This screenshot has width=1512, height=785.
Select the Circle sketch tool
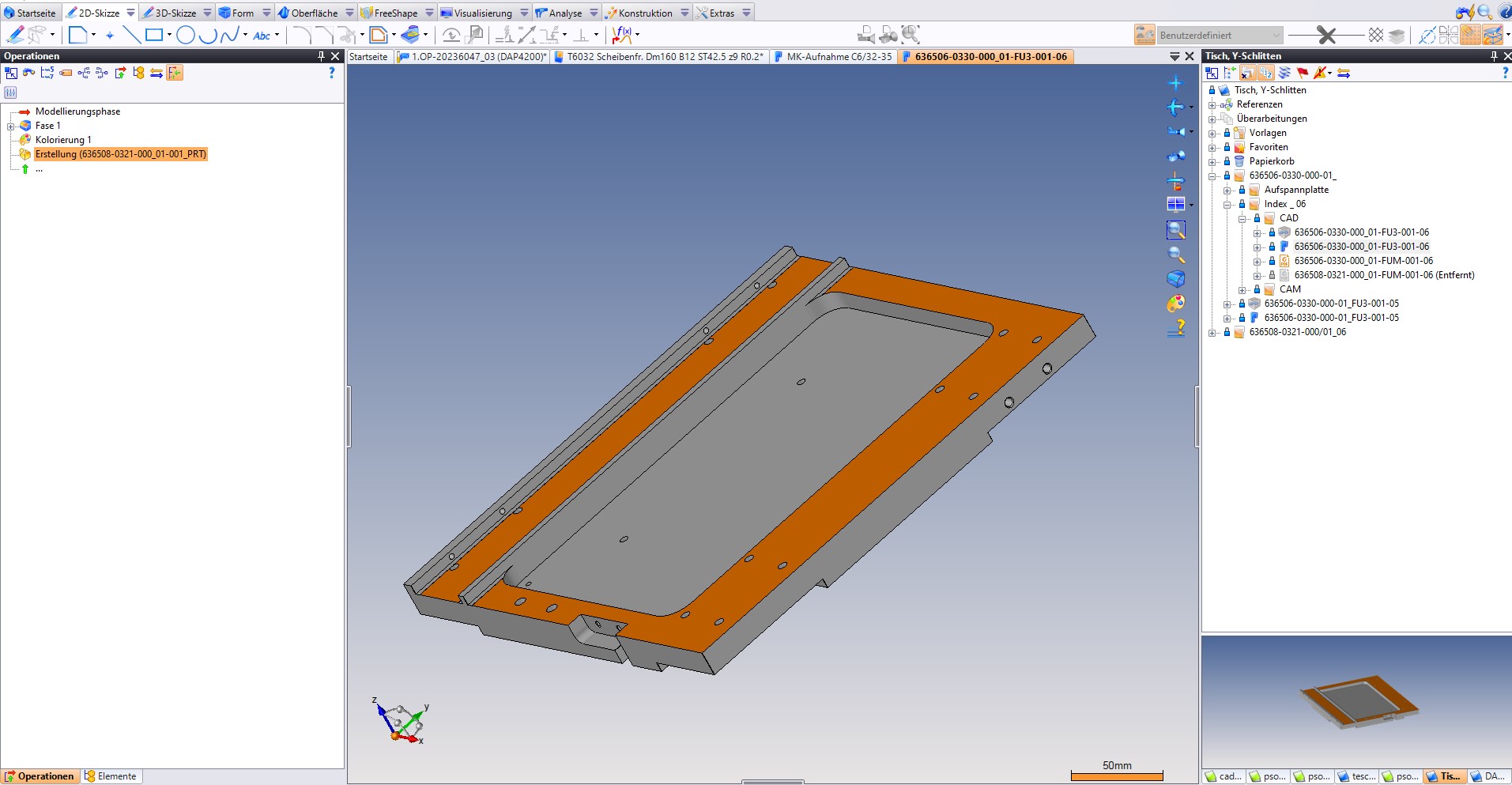[186, 35]
